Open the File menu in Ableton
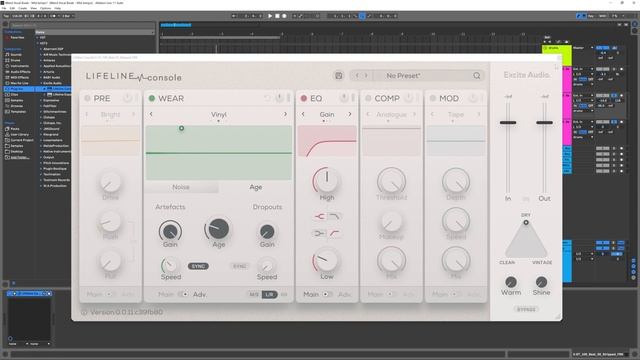This screenshot has height=360, width=640. [x=4, y=8]
